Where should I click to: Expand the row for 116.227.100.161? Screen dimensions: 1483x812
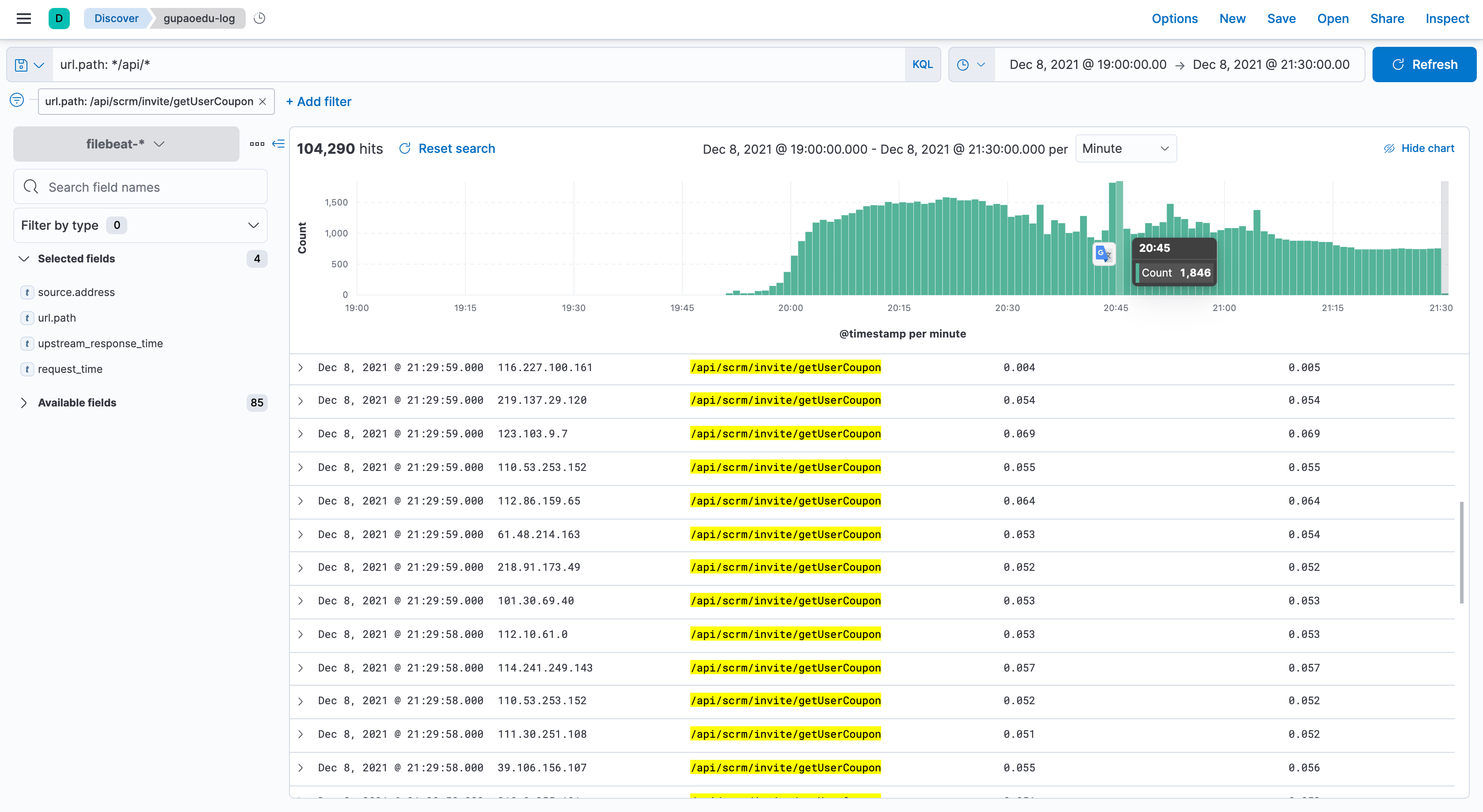[x=300, y=368]
